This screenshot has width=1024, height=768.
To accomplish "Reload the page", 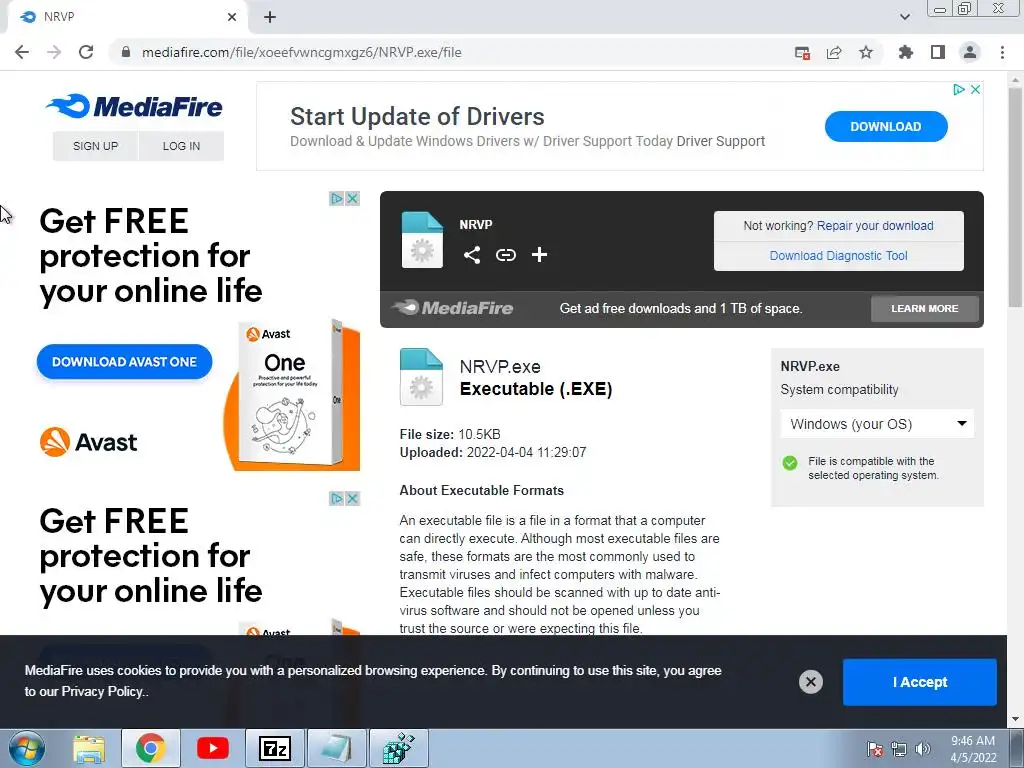I will [86, 52].
